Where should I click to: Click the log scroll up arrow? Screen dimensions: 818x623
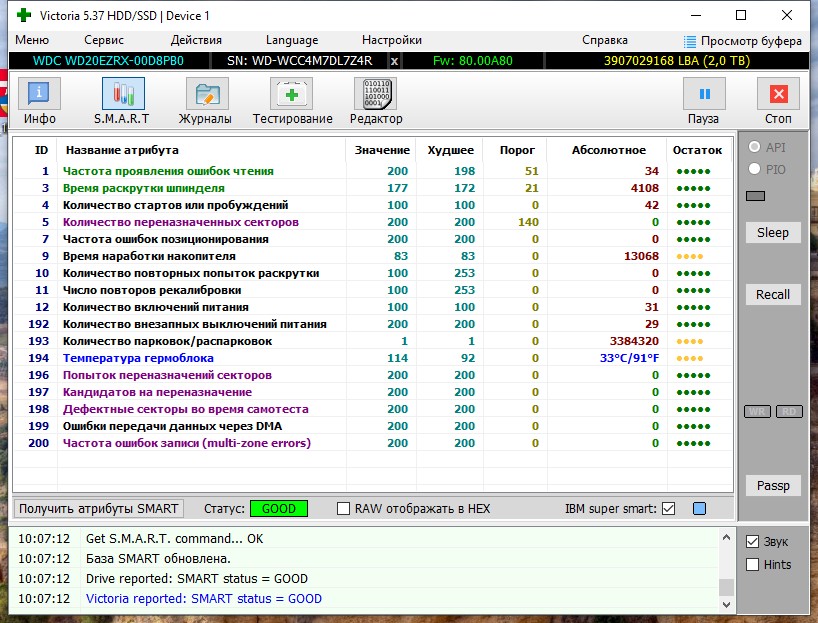click(x=726, y=537)
